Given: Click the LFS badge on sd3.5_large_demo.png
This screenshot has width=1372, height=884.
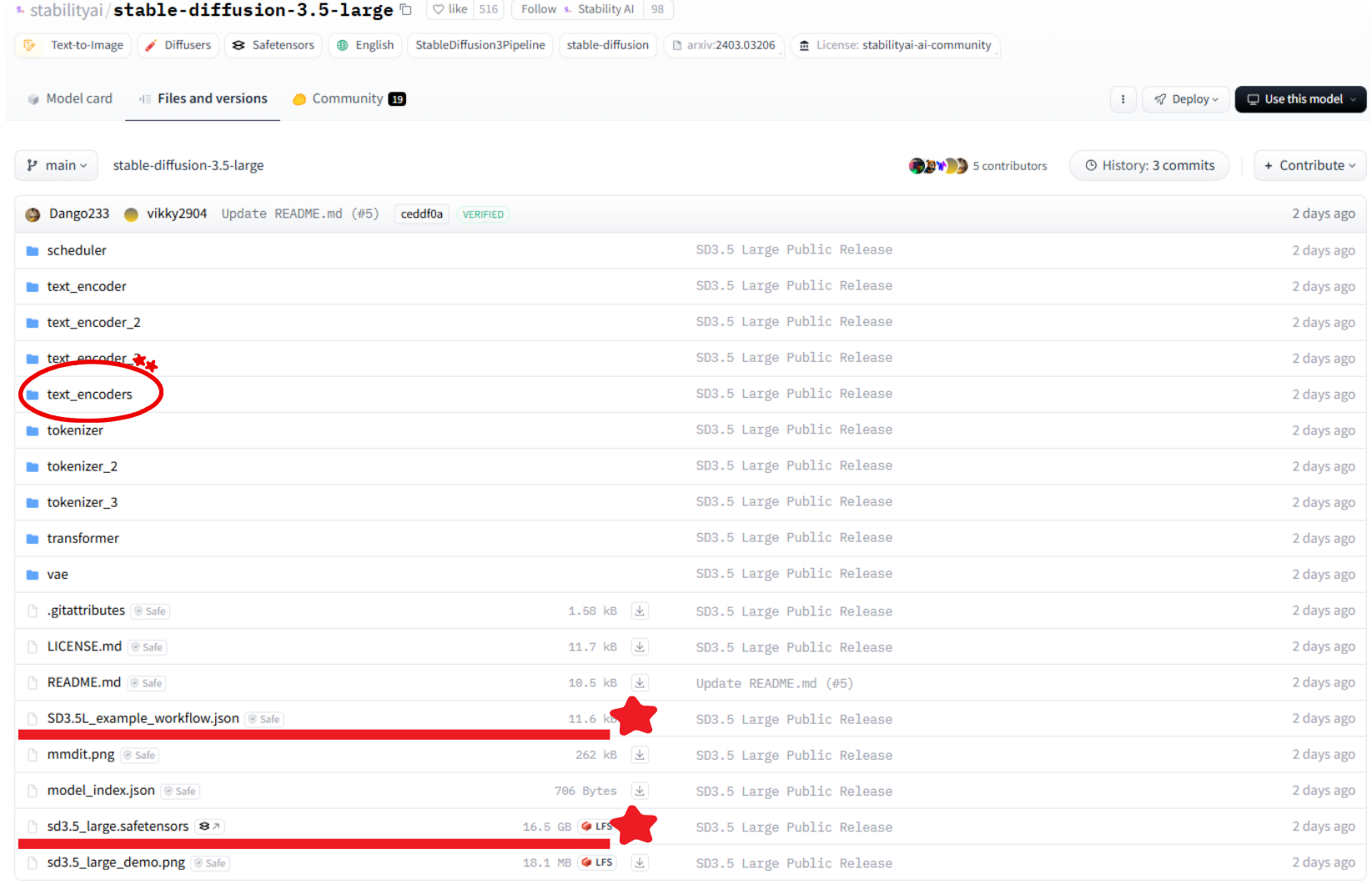Looking at the screenshot, I should point(597,862).
